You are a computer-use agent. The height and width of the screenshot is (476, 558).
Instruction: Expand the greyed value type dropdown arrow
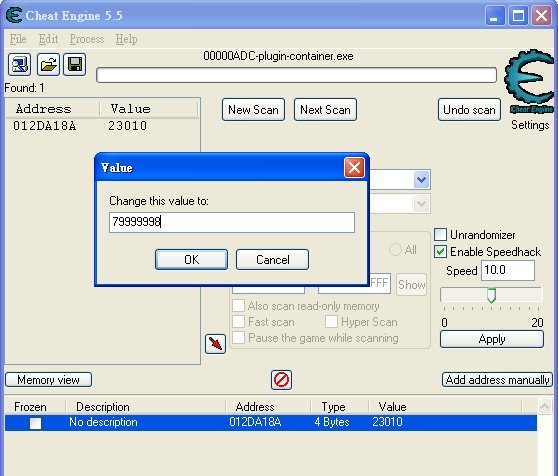point(422,203)
